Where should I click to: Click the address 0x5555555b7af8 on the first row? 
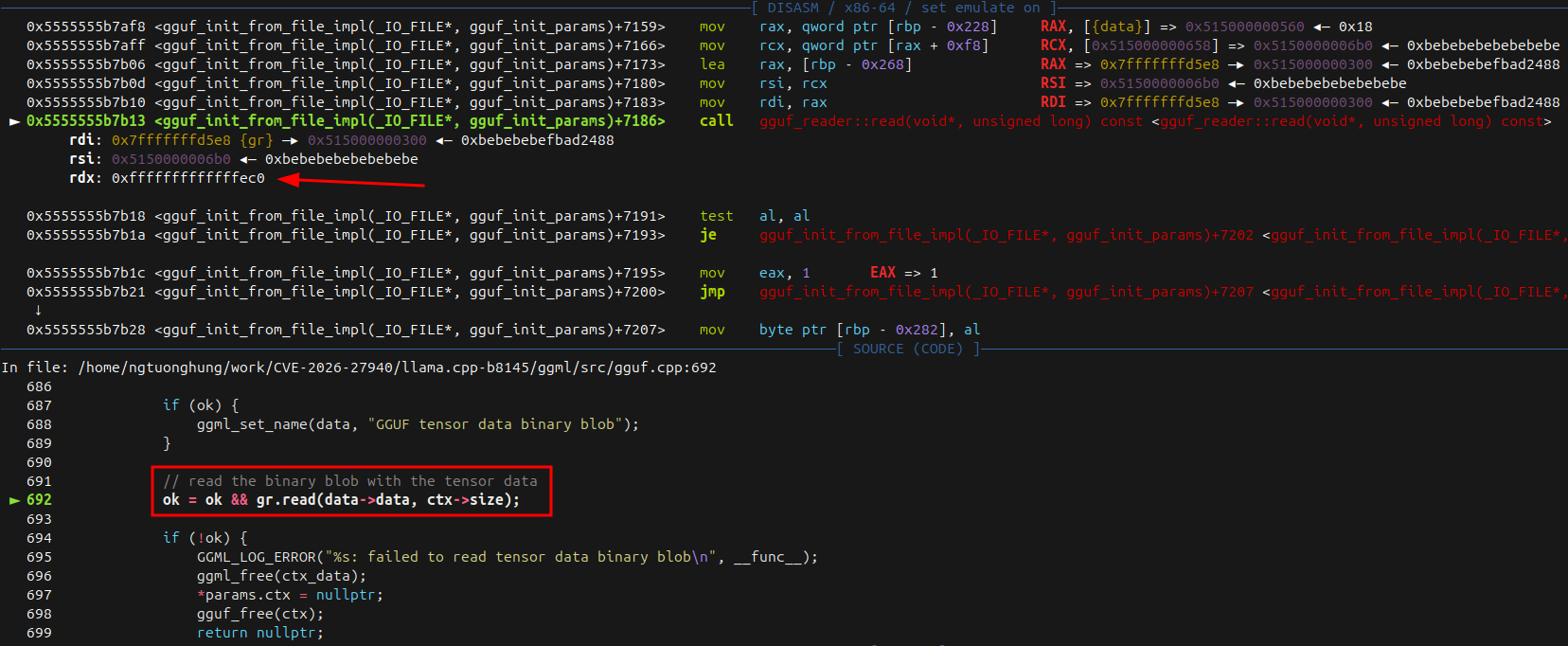(x=86, y=27)
